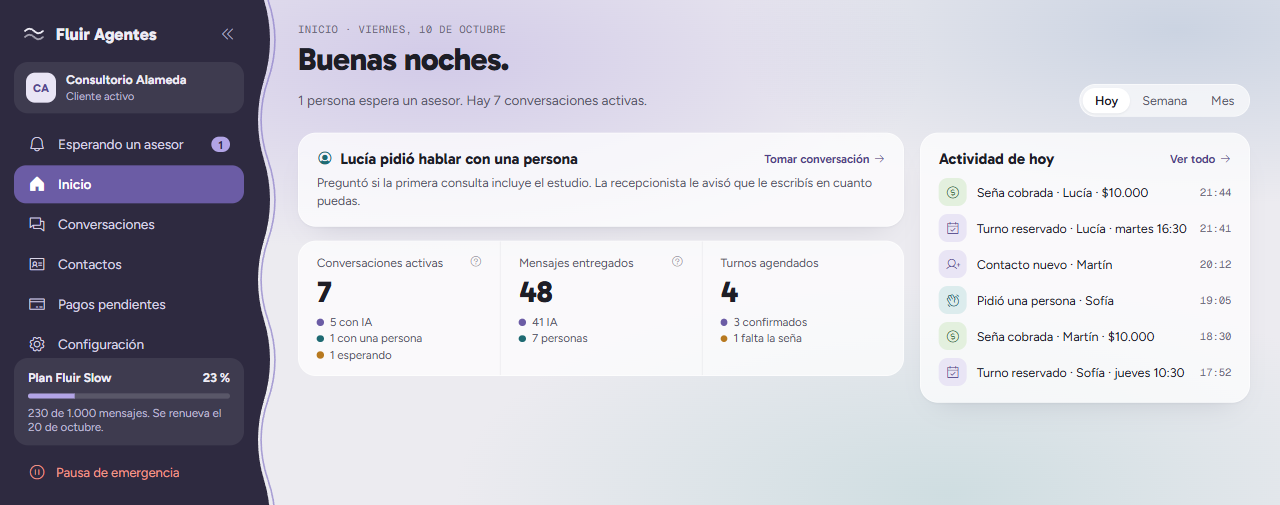The image size is (1280, 505).
Task: Click the credit card icon for Pagos pendientes
Action: tap(37, 305)
